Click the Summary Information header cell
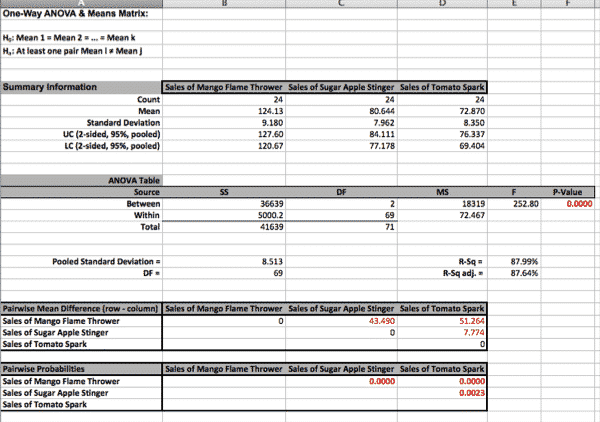 [x=82, y=87]
